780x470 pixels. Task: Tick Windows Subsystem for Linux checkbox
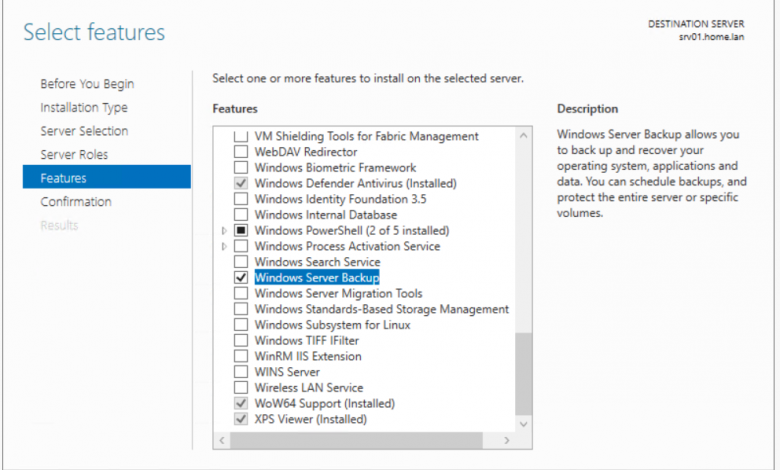pos(241,325)
